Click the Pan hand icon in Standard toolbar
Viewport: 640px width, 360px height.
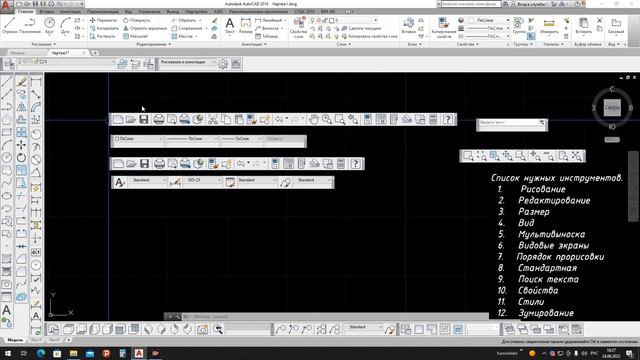point(313,120)
